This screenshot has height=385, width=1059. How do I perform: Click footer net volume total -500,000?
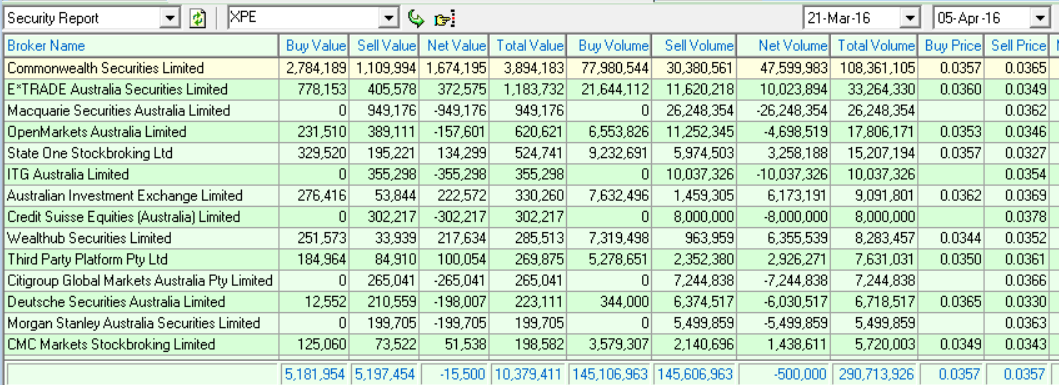tap(783, 374)
